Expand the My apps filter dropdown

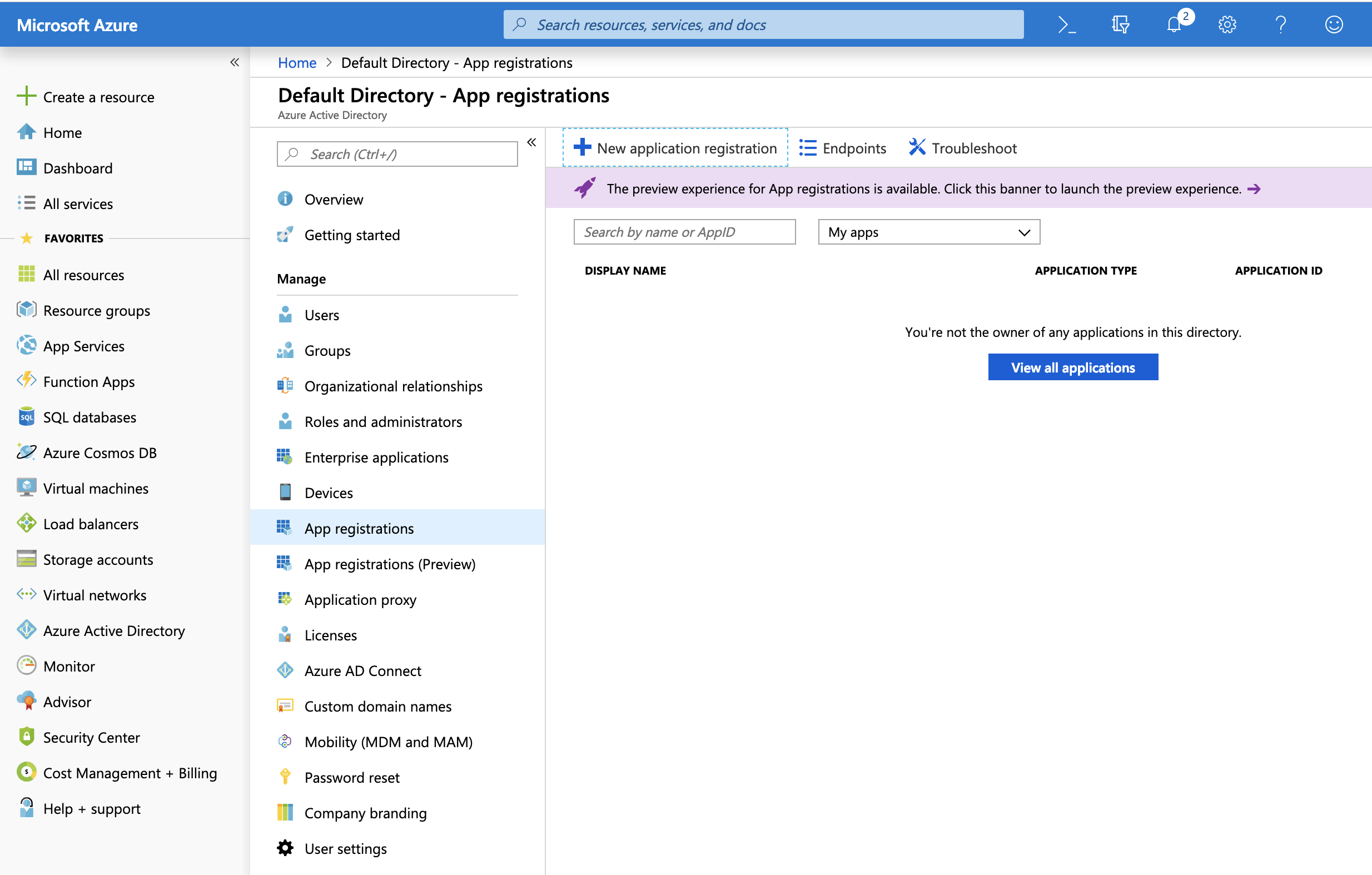coord(929,232)
